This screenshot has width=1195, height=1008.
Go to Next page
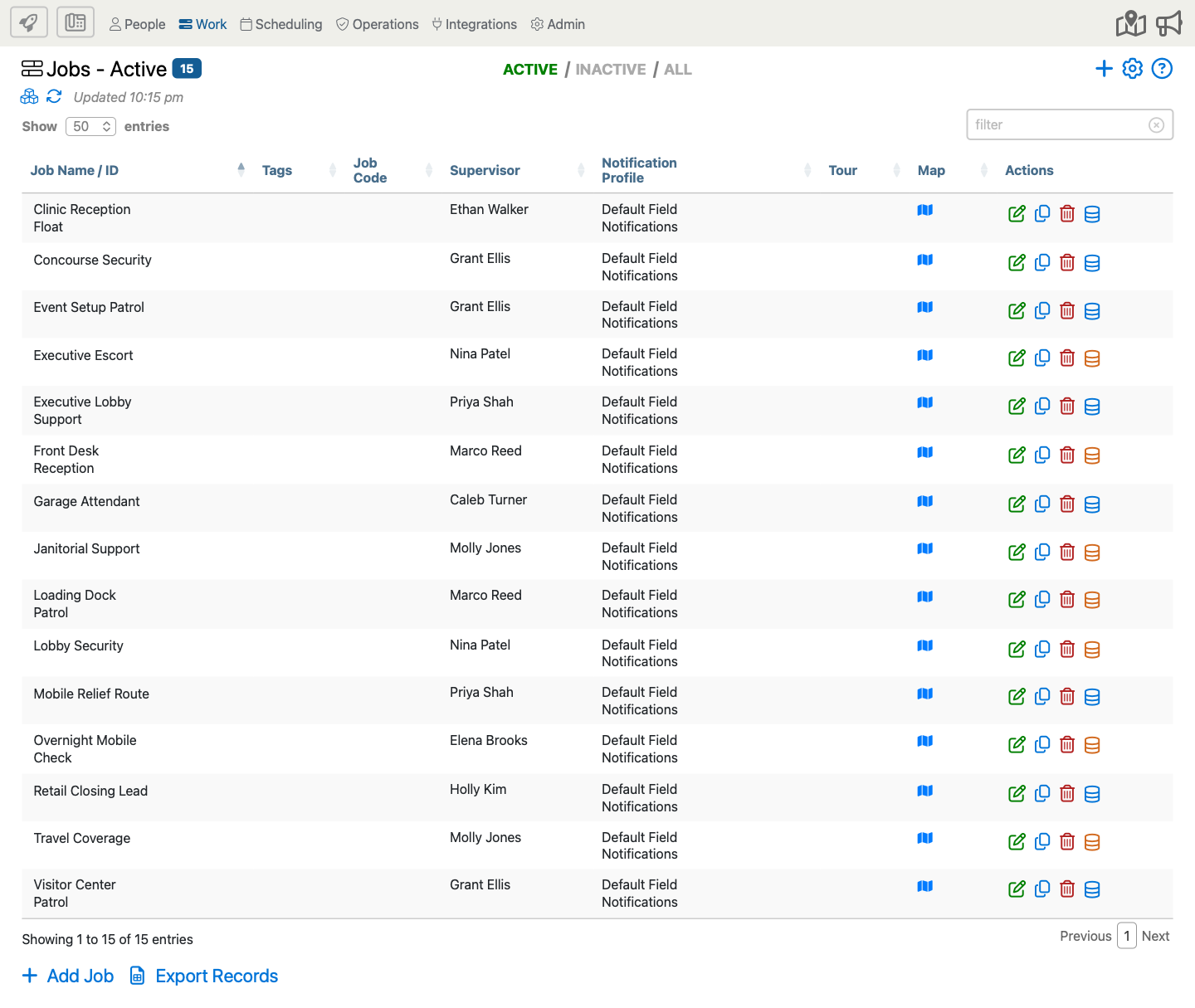(x=1155, y=936)
